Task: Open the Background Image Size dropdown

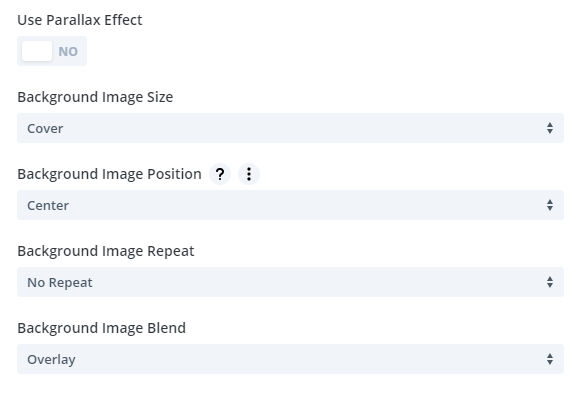Action: (291, 128)
